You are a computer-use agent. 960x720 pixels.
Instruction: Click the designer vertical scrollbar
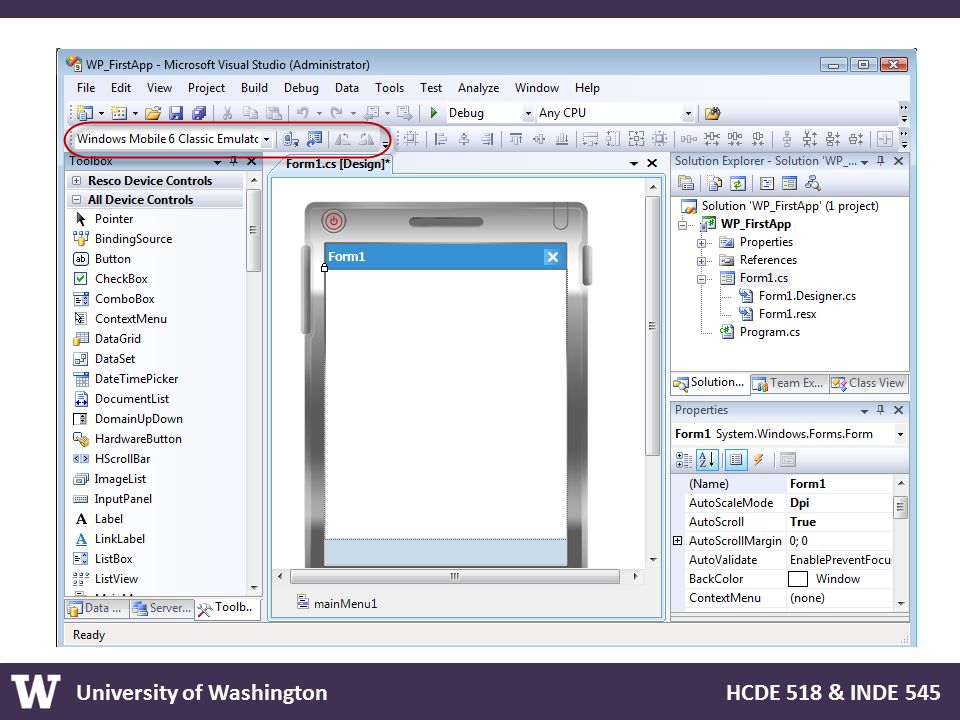652,326
